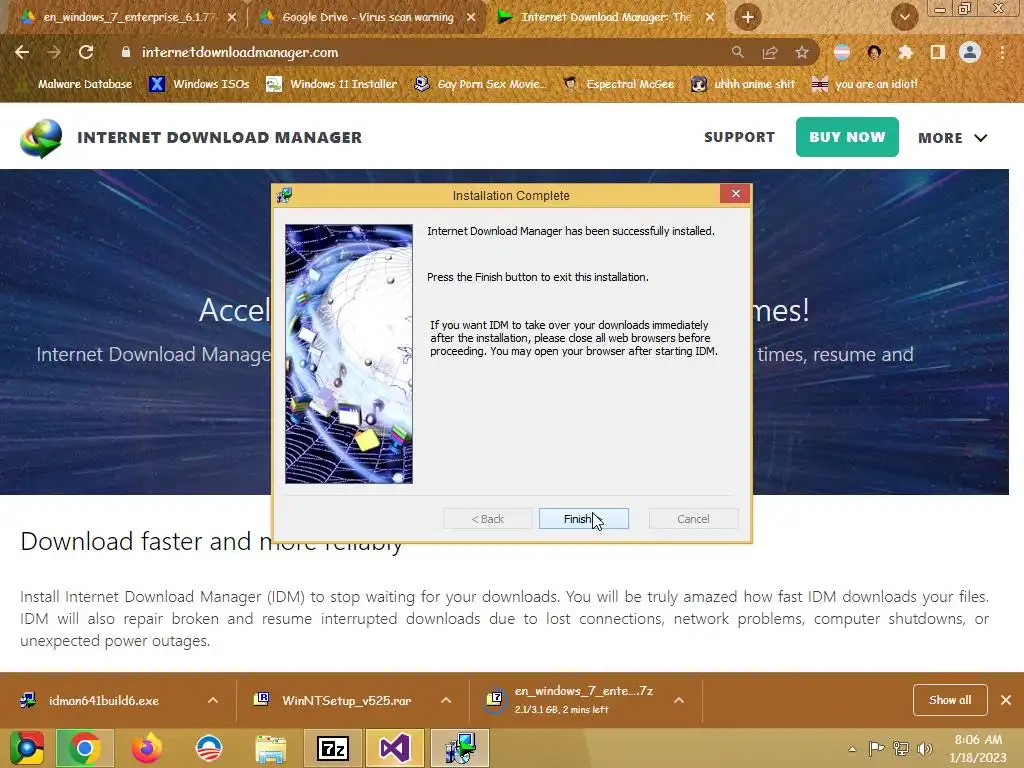
Task: Click the search magnifier icon in address bar
Action: [x=737, y=52]
